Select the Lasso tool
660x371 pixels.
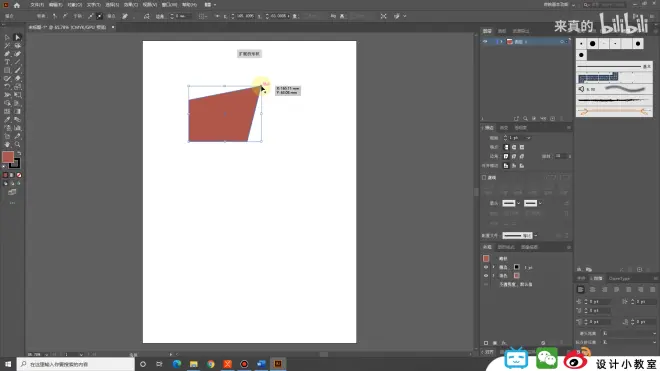[18, 45]
